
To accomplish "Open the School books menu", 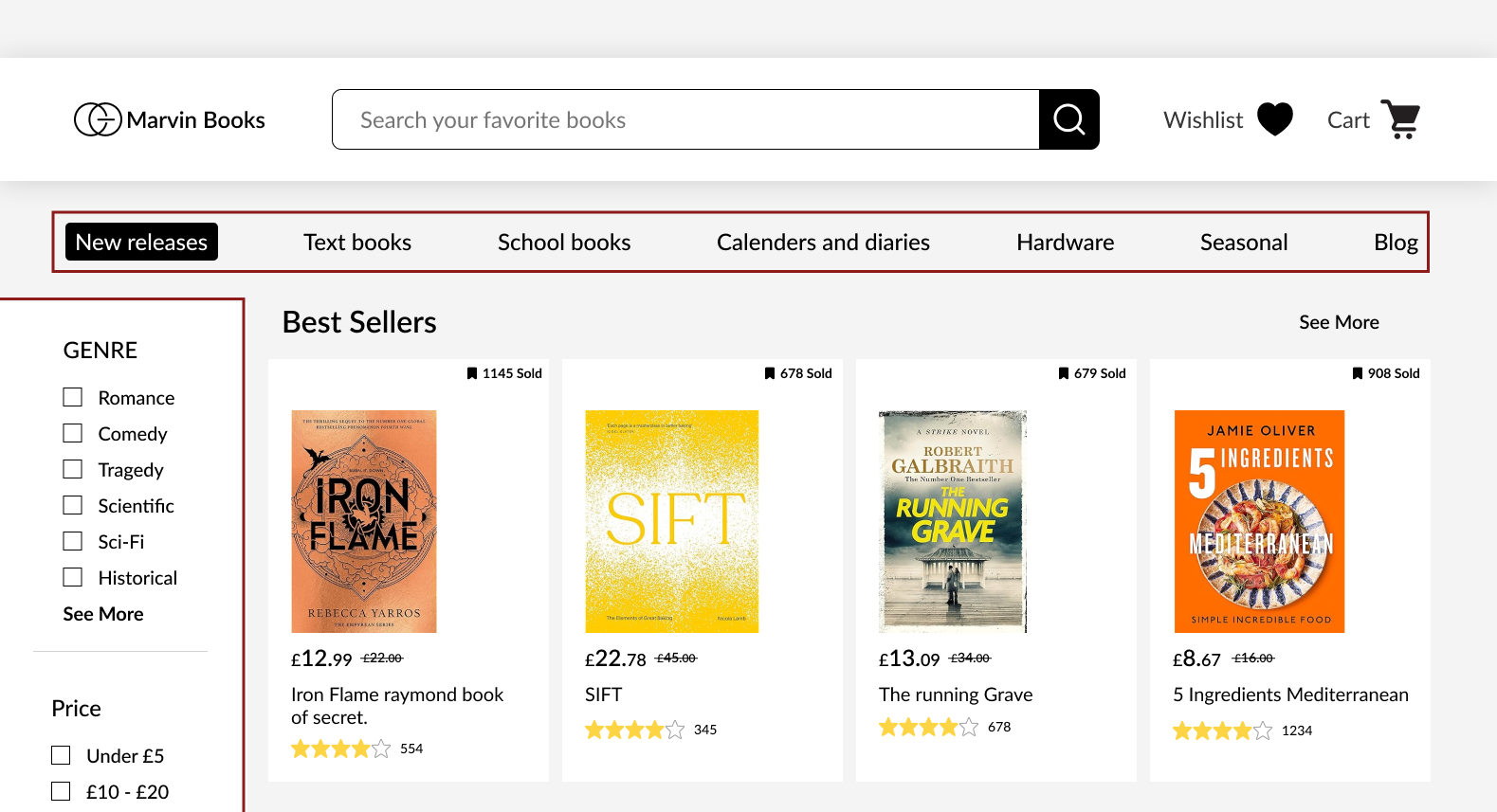I will pyautogui.click(x=564, y=243).
